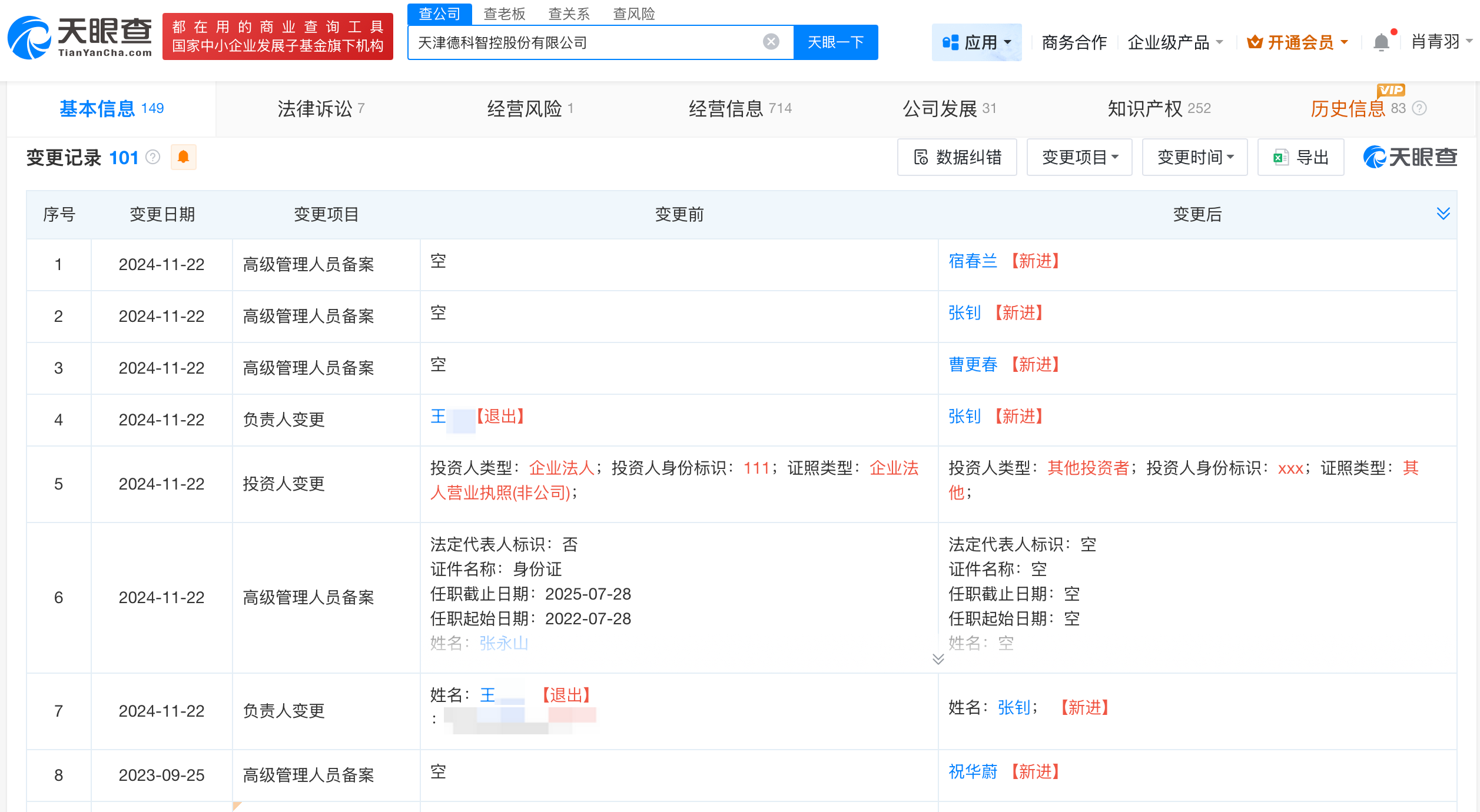Clear search box with the X icon
The image size is (1480, 812).
770,41
